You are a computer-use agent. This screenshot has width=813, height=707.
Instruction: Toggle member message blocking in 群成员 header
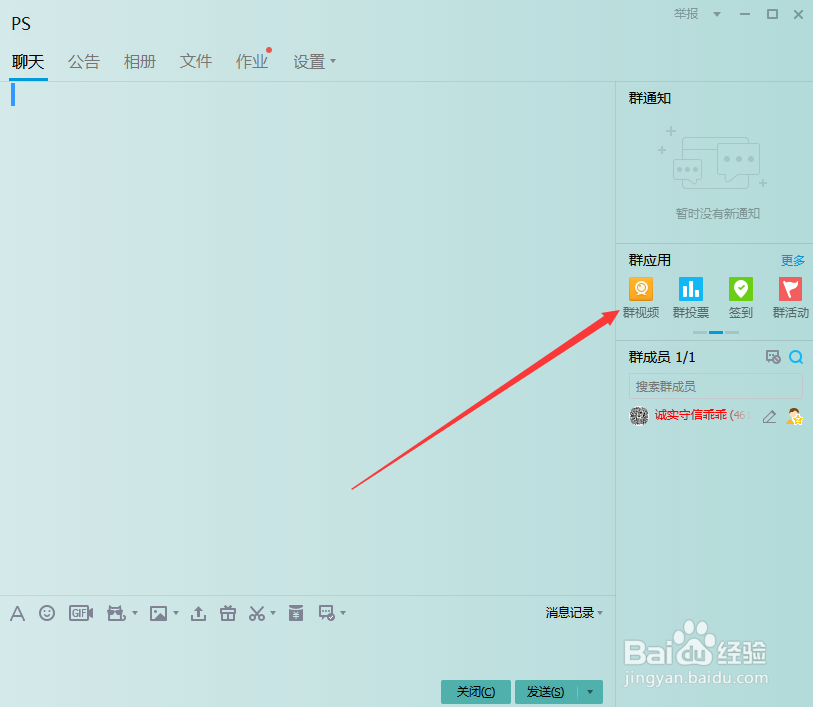click(773, 356)
